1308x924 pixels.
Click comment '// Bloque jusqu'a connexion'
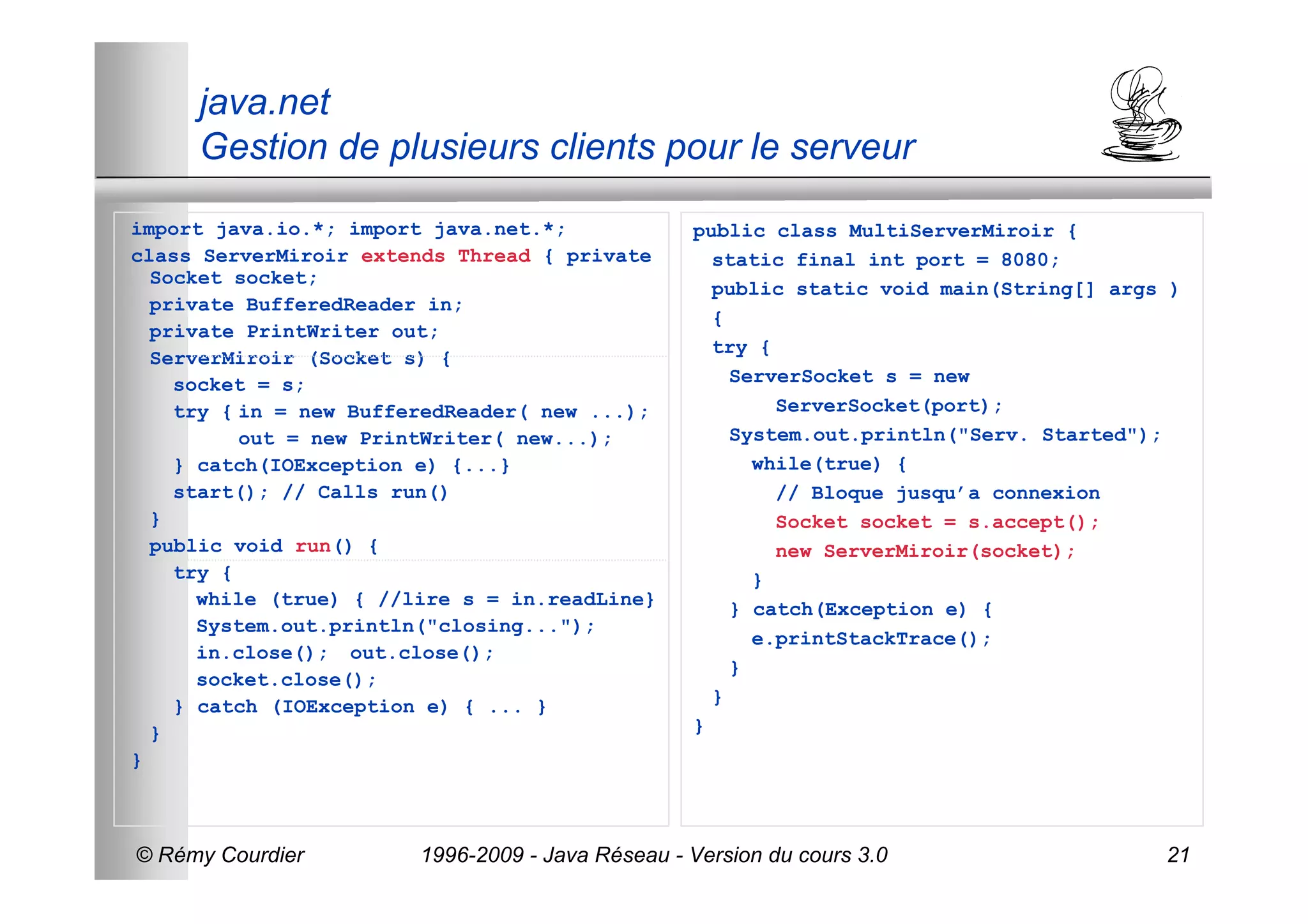tap(938, 493)
